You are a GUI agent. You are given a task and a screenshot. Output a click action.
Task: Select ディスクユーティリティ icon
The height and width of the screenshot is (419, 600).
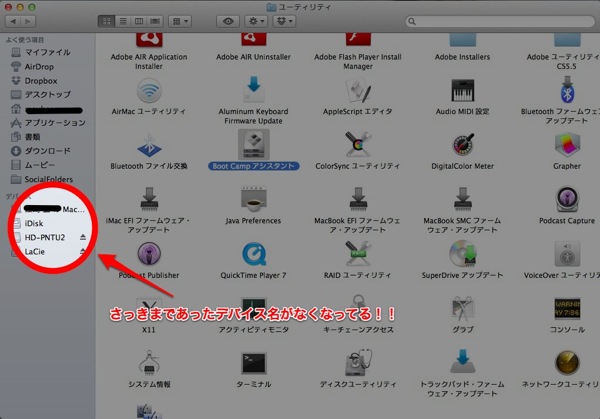coord(358,363)
